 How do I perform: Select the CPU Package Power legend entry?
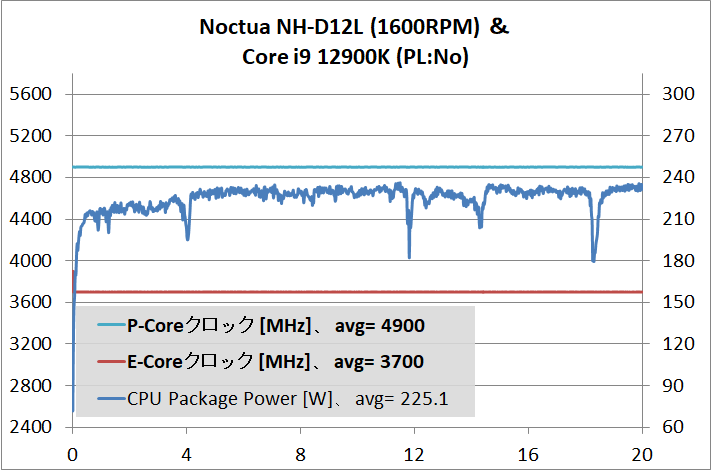point(273,399)
